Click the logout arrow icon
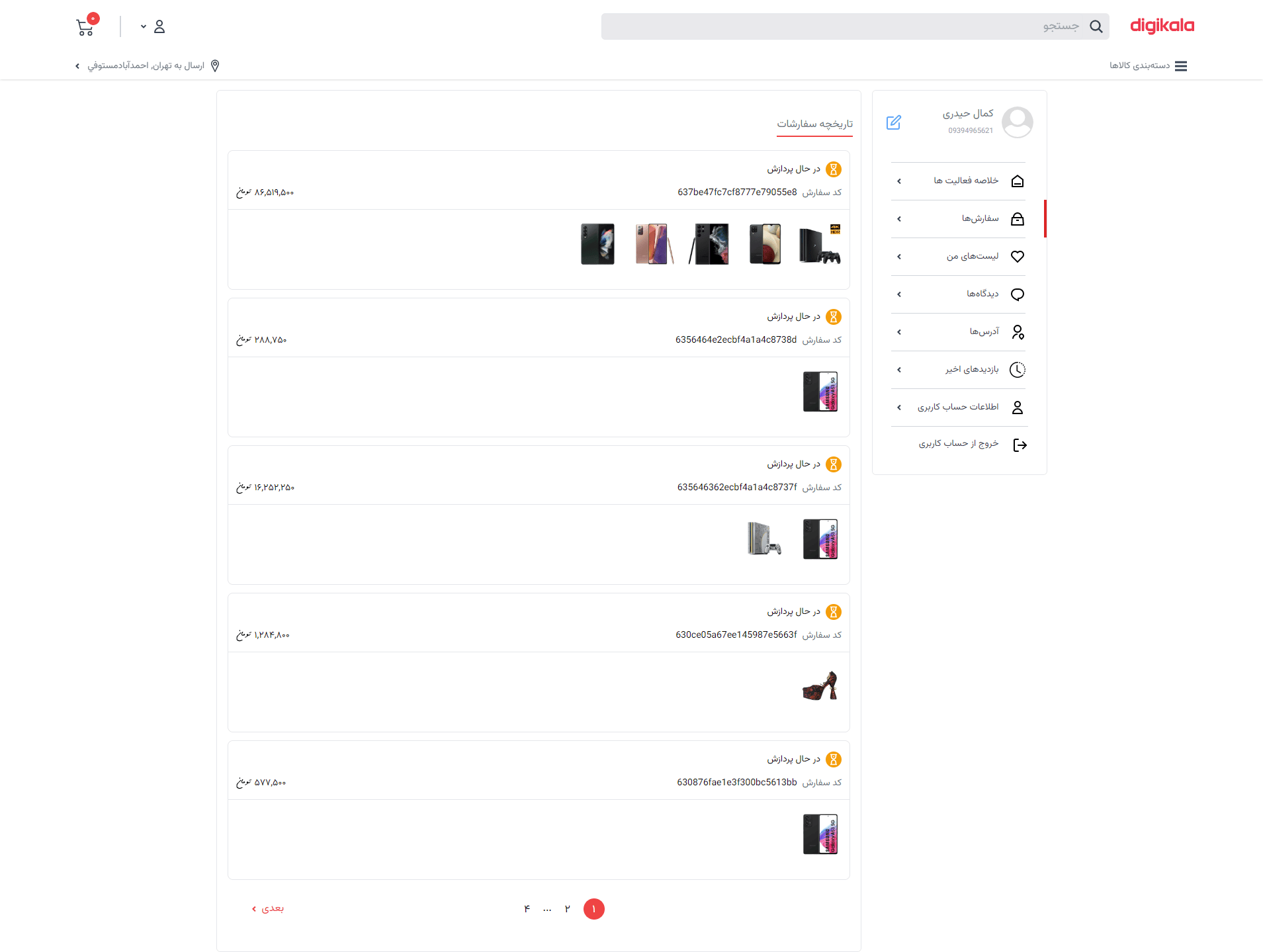The height and width of the screenshot is (952, 1263). [1020, 445]
